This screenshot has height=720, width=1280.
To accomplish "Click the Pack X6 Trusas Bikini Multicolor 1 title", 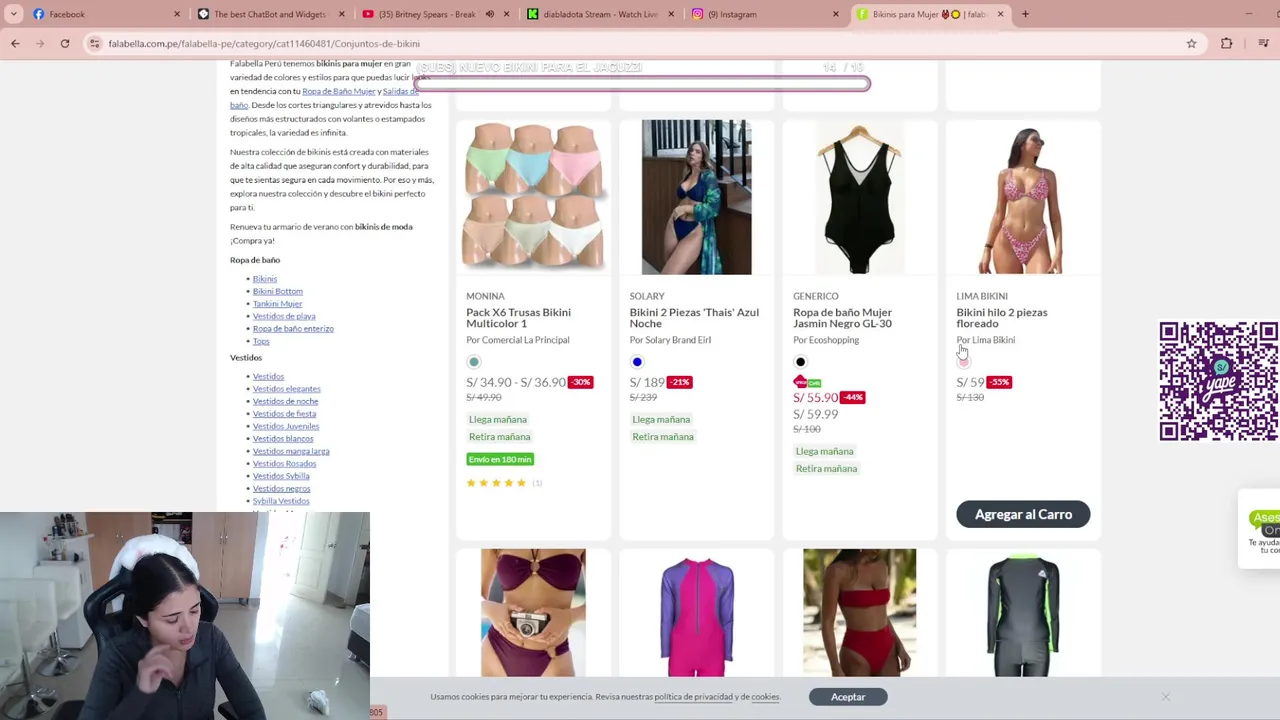I will (x=518, y=318).
